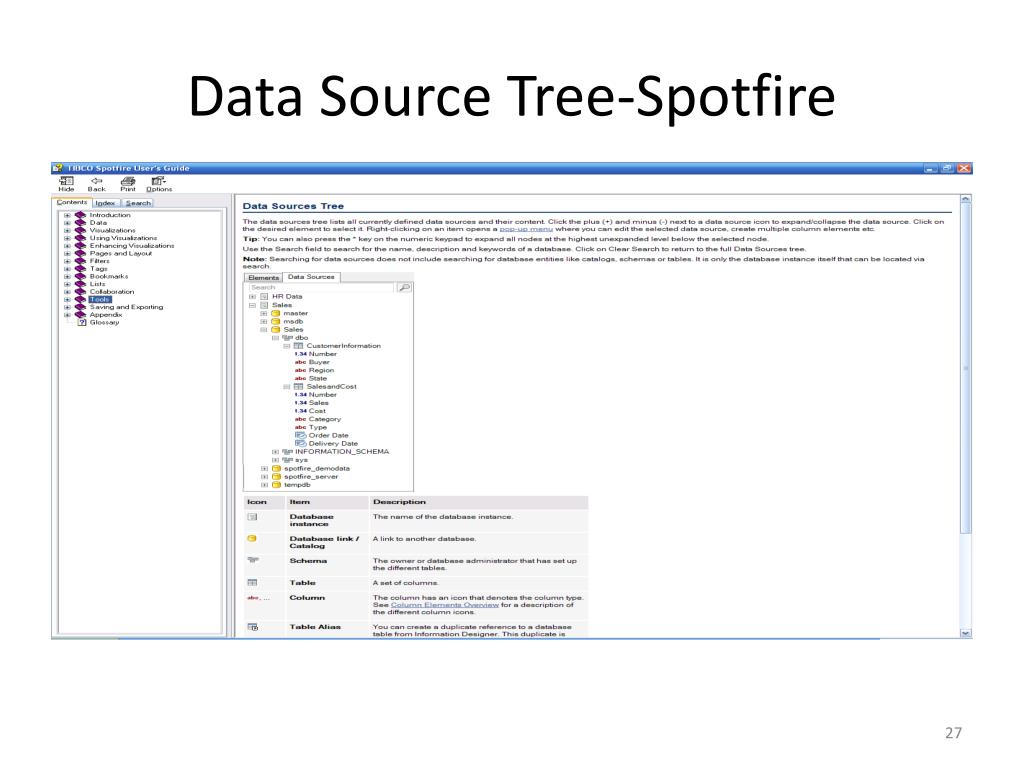Follow the pop-up menu link

[x=526, y=229]
